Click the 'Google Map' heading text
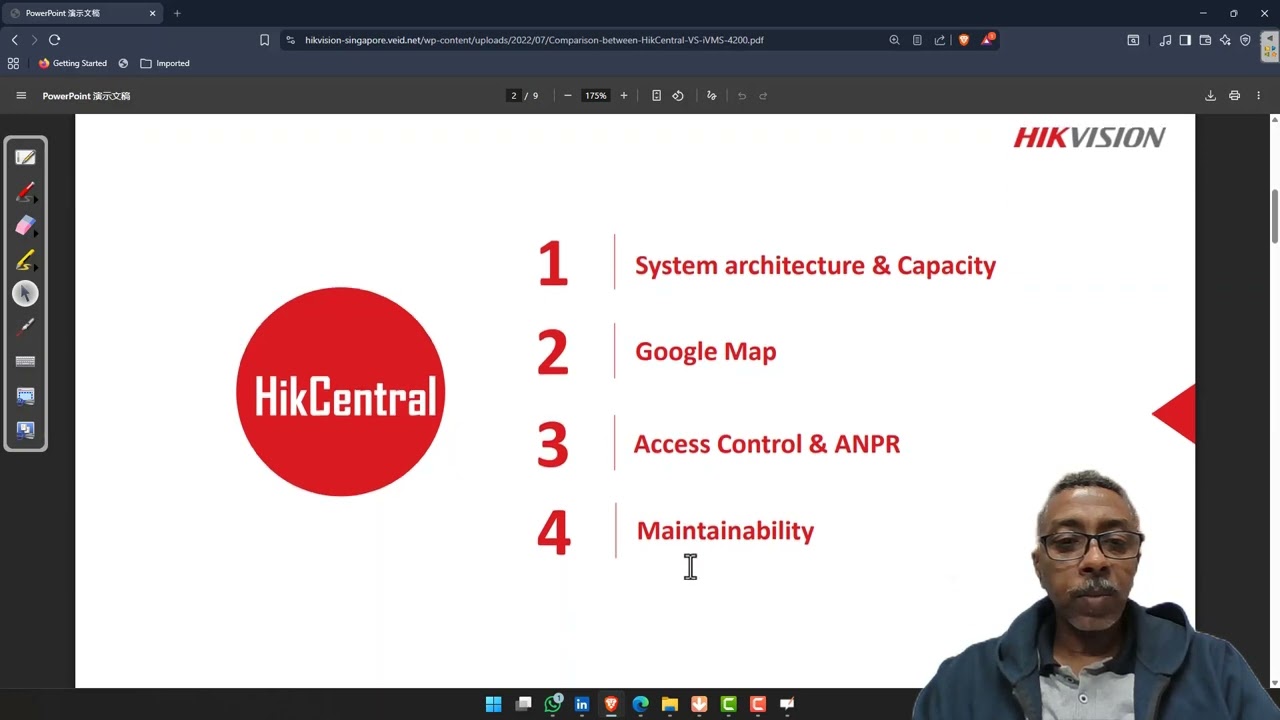 tap(705, 352)
